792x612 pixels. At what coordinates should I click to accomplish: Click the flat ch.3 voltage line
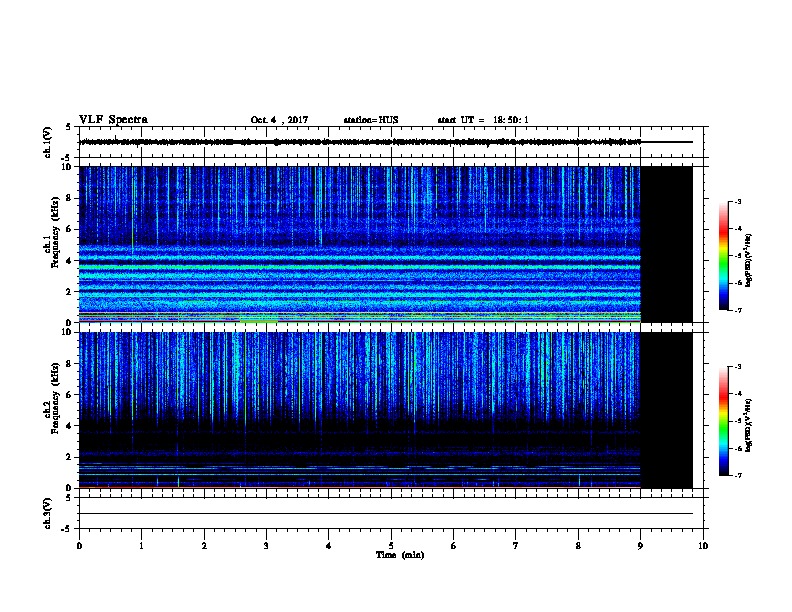(x=386, y=514)
